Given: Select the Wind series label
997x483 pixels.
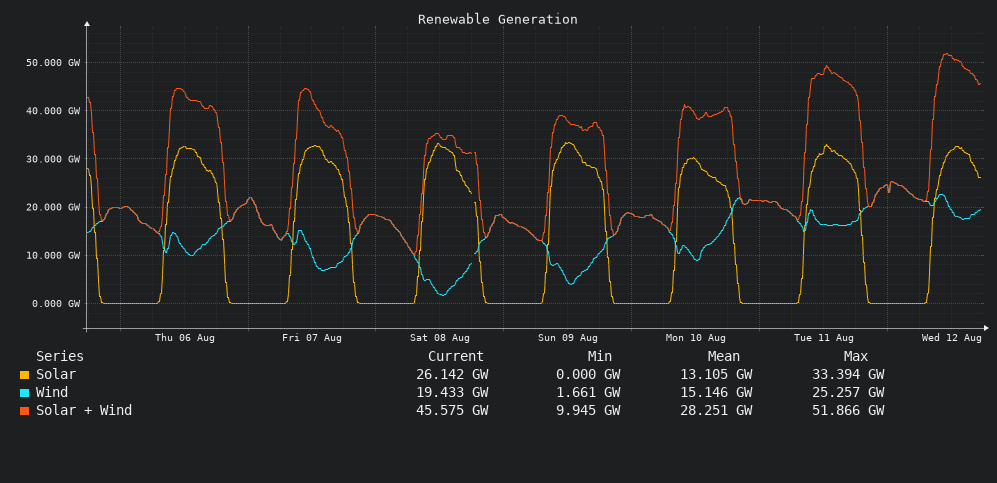Looking at the screenshot, I should (x=52, y=392).
